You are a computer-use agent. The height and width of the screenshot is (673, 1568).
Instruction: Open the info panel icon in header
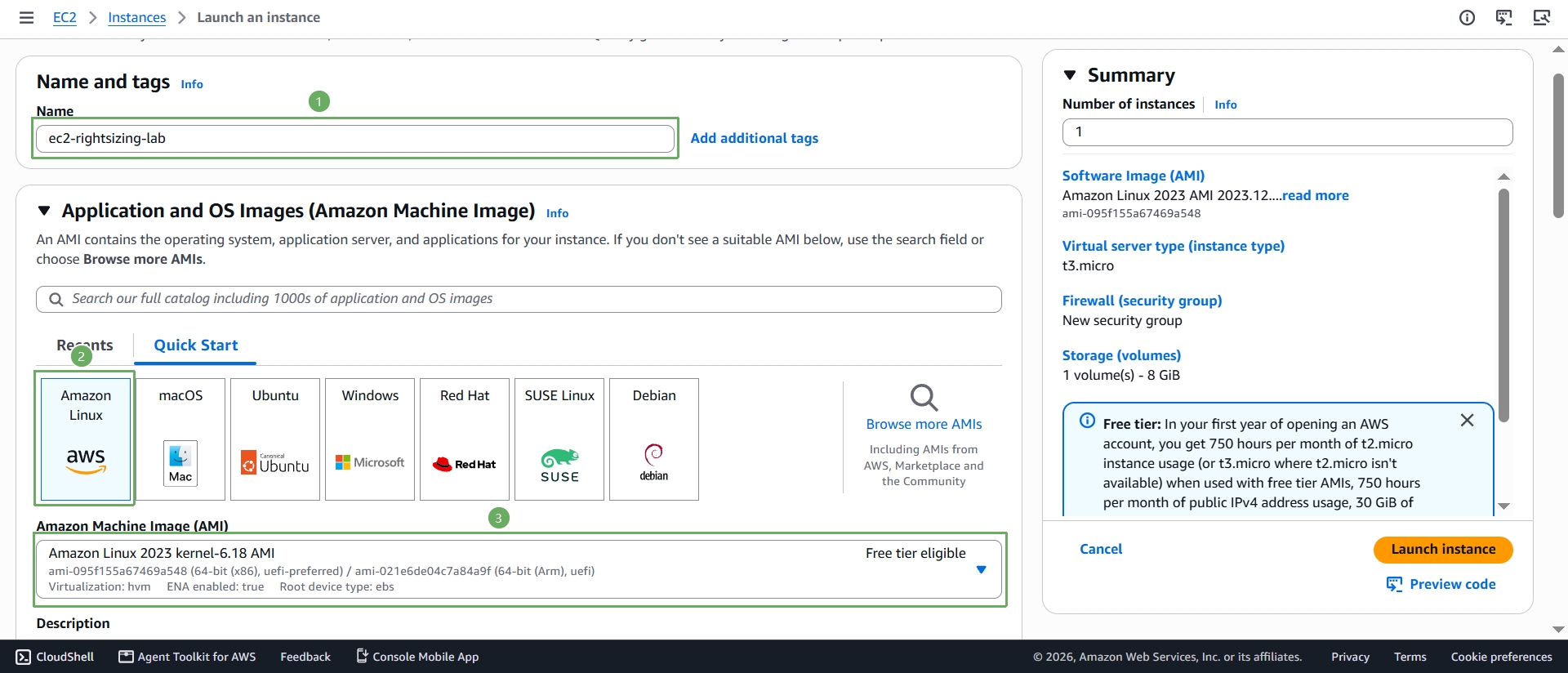coord(1467,17)
